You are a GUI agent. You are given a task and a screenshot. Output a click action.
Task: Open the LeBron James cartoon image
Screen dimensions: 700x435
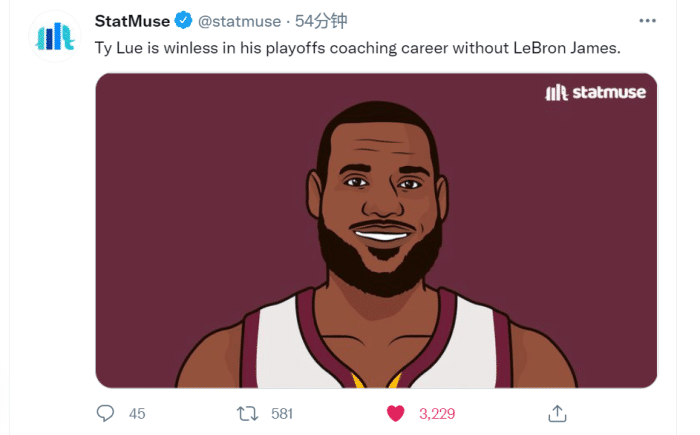click(376, 230)
